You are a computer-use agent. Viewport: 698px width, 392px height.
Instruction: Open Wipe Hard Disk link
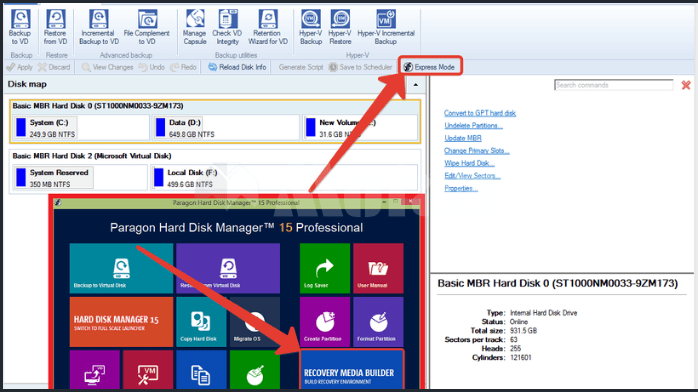coord(469,163)
